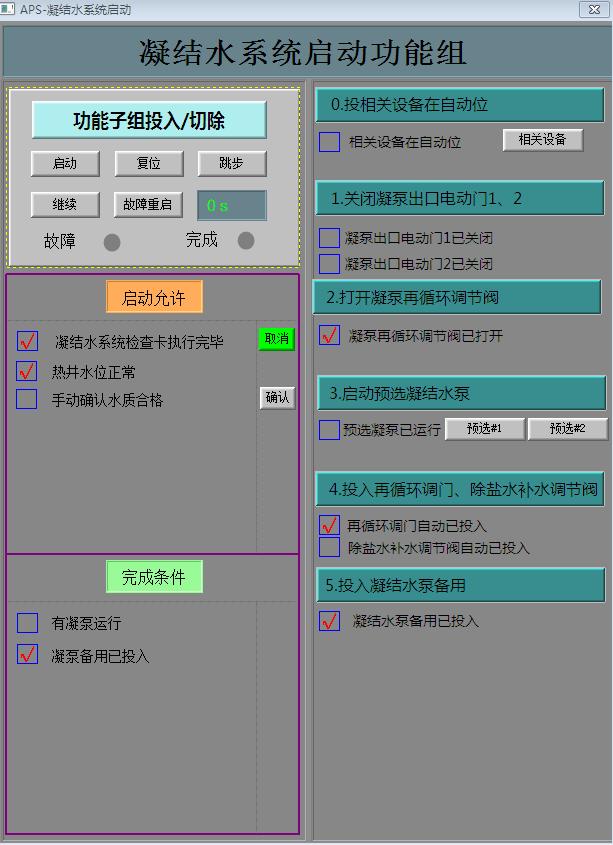Click the 故障 fault indicator light
613x845 pixels.
(x=112, y=242)
